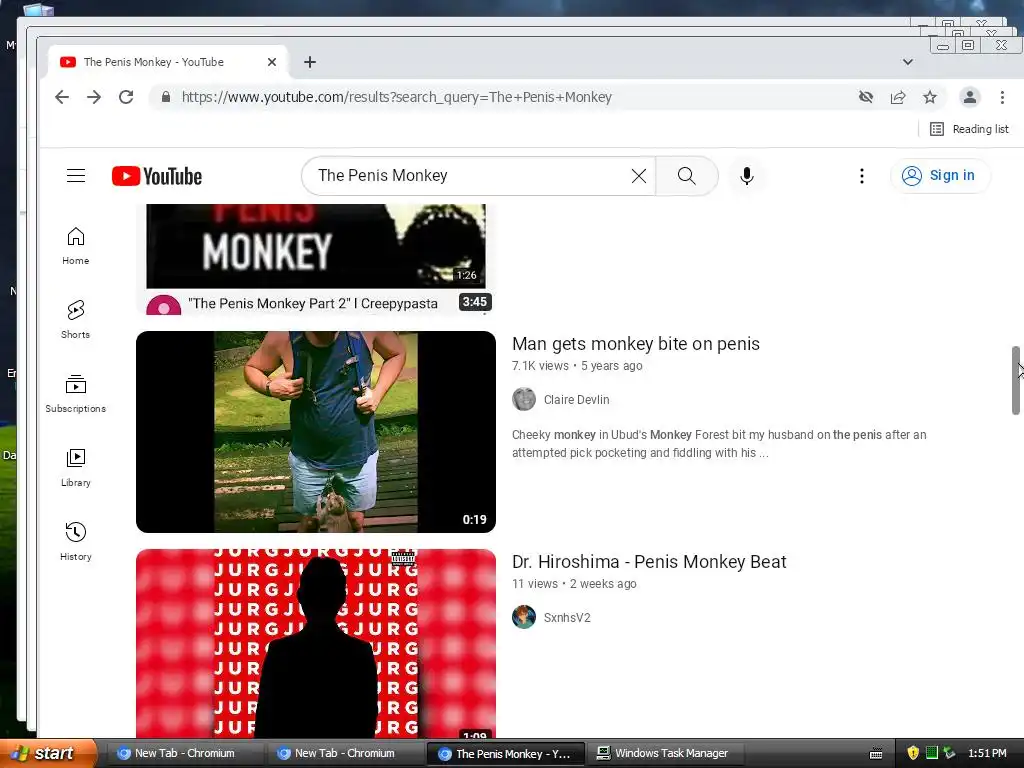The height and width of the screenshot is (768, 1024).
Task: Click the green Task Manager tray icon
Action: pos(932,753)
